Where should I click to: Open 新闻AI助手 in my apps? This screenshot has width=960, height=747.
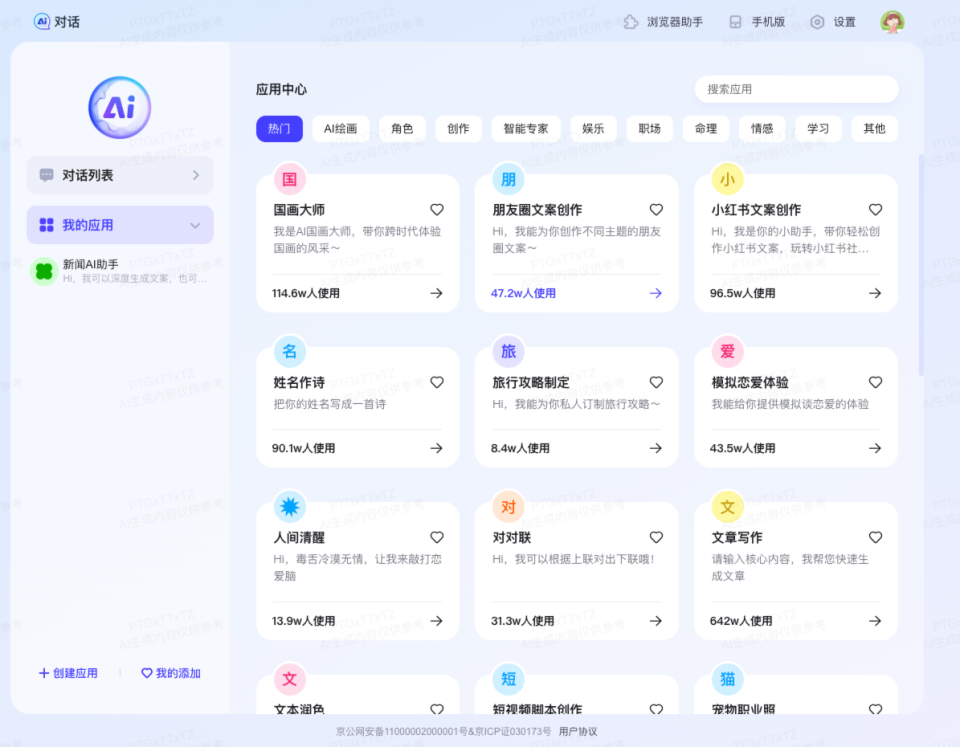[x=120, y=271]
